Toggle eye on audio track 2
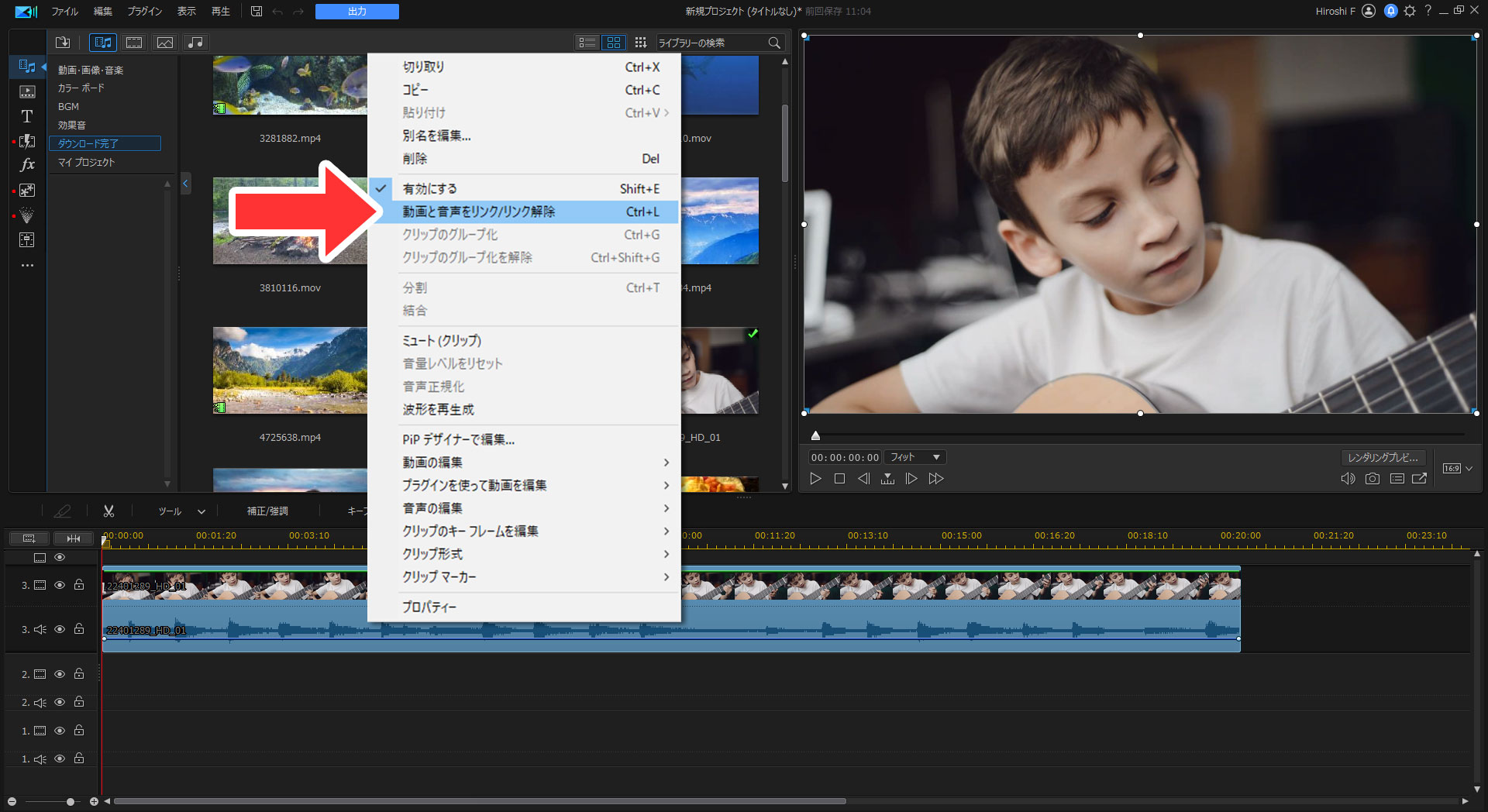Viewport: 1488px width, 812px height. (x=60, y=702)
